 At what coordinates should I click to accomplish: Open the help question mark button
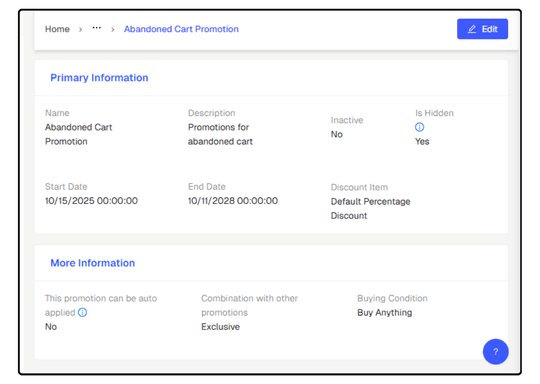point(496,352)
